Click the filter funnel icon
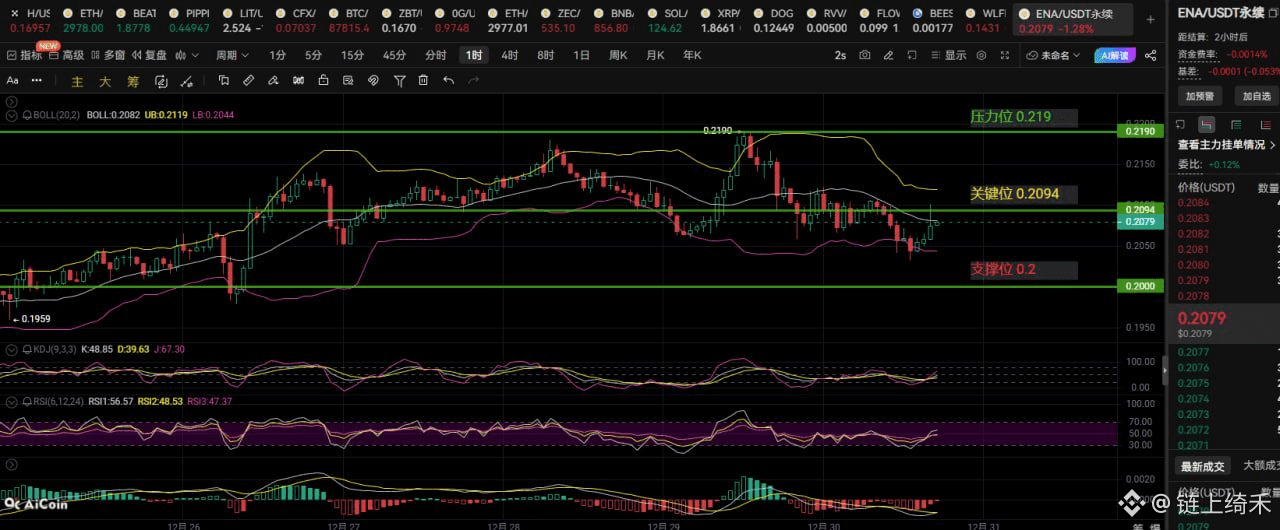Screen dimensions: 1280x530 tap(399, 81)
